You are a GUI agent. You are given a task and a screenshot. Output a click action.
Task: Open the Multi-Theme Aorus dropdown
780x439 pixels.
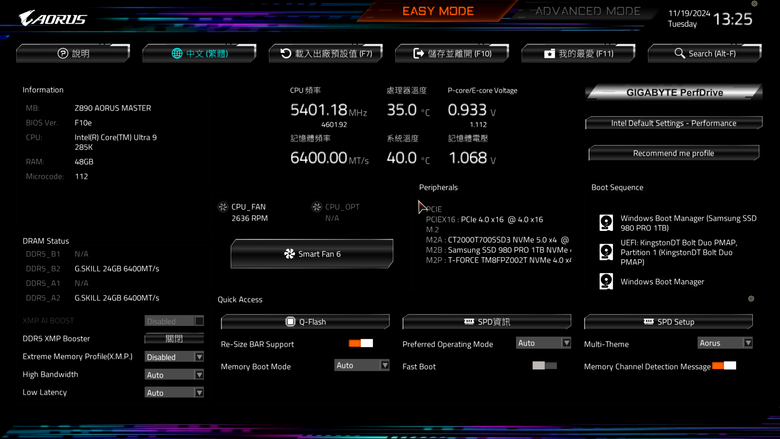(x=725, y=343)
